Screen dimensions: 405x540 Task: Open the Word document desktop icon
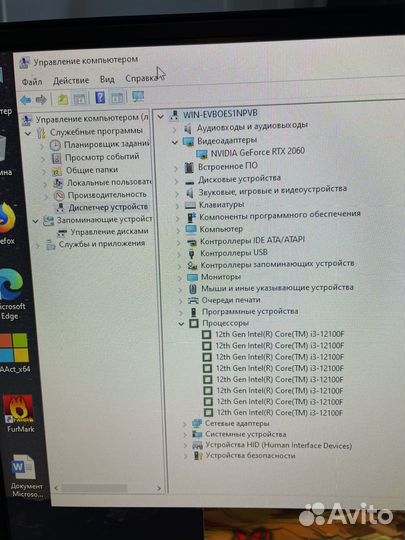(x=25, y=476)
